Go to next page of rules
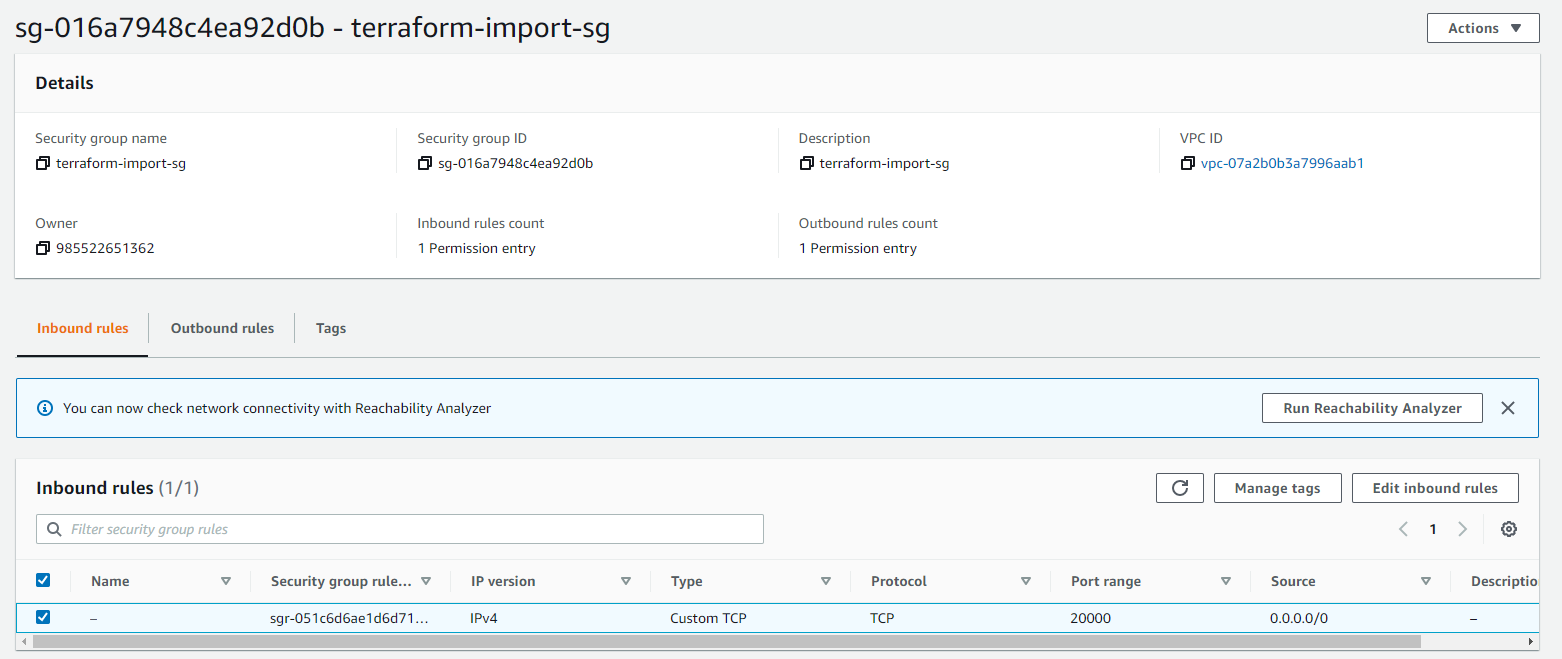 pyautogui.click(x=1462, y=529)
